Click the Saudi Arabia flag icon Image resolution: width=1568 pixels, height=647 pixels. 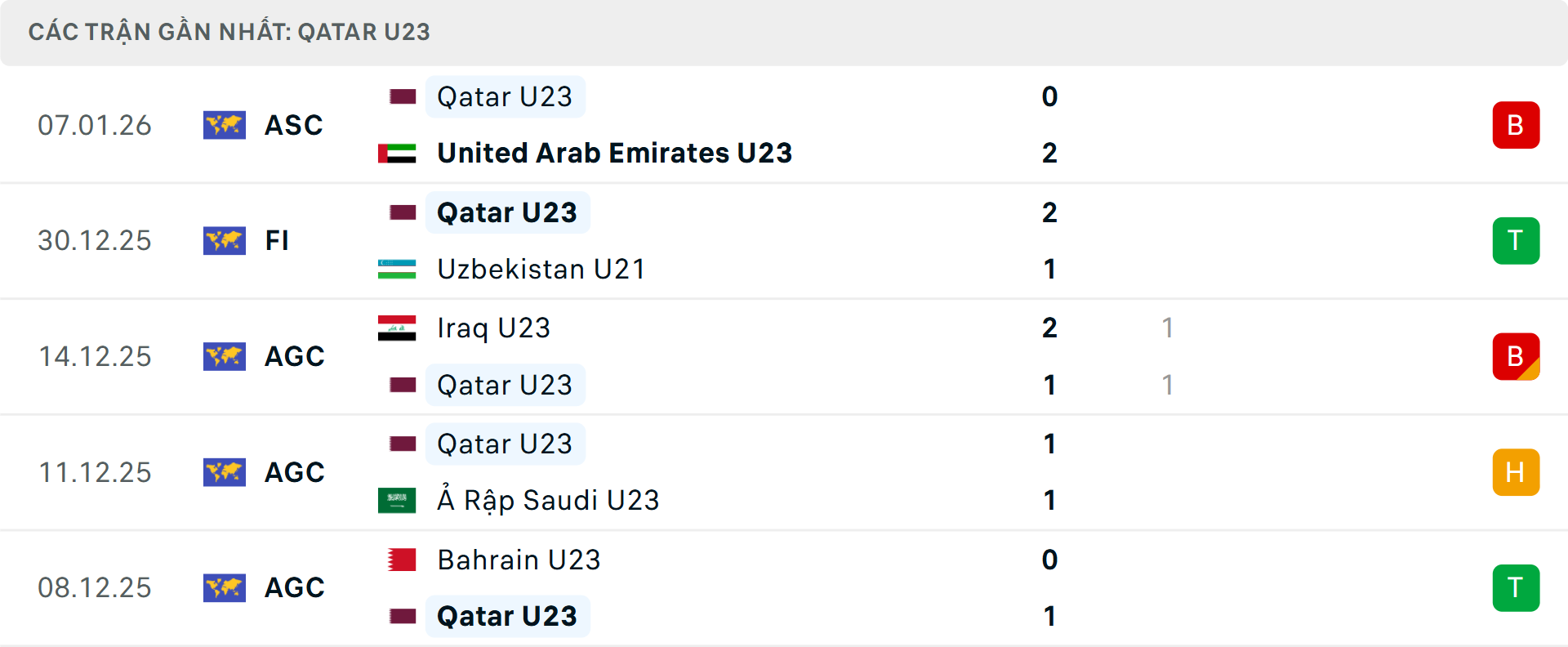tap(395, 500)
